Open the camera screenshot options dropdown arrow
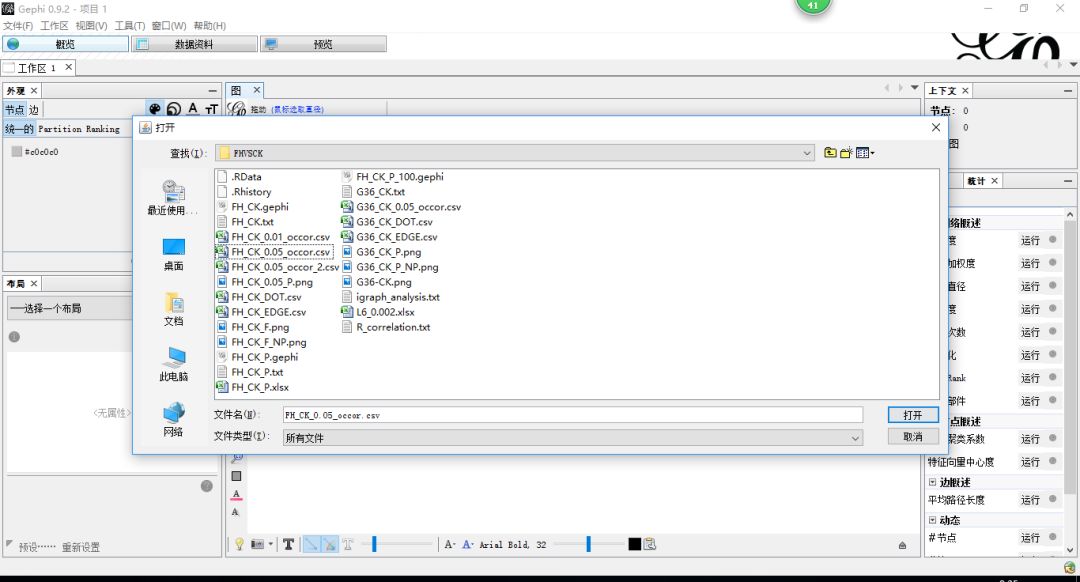Image resolution: width=1080 pixels, height=582 pixels. 271,544
